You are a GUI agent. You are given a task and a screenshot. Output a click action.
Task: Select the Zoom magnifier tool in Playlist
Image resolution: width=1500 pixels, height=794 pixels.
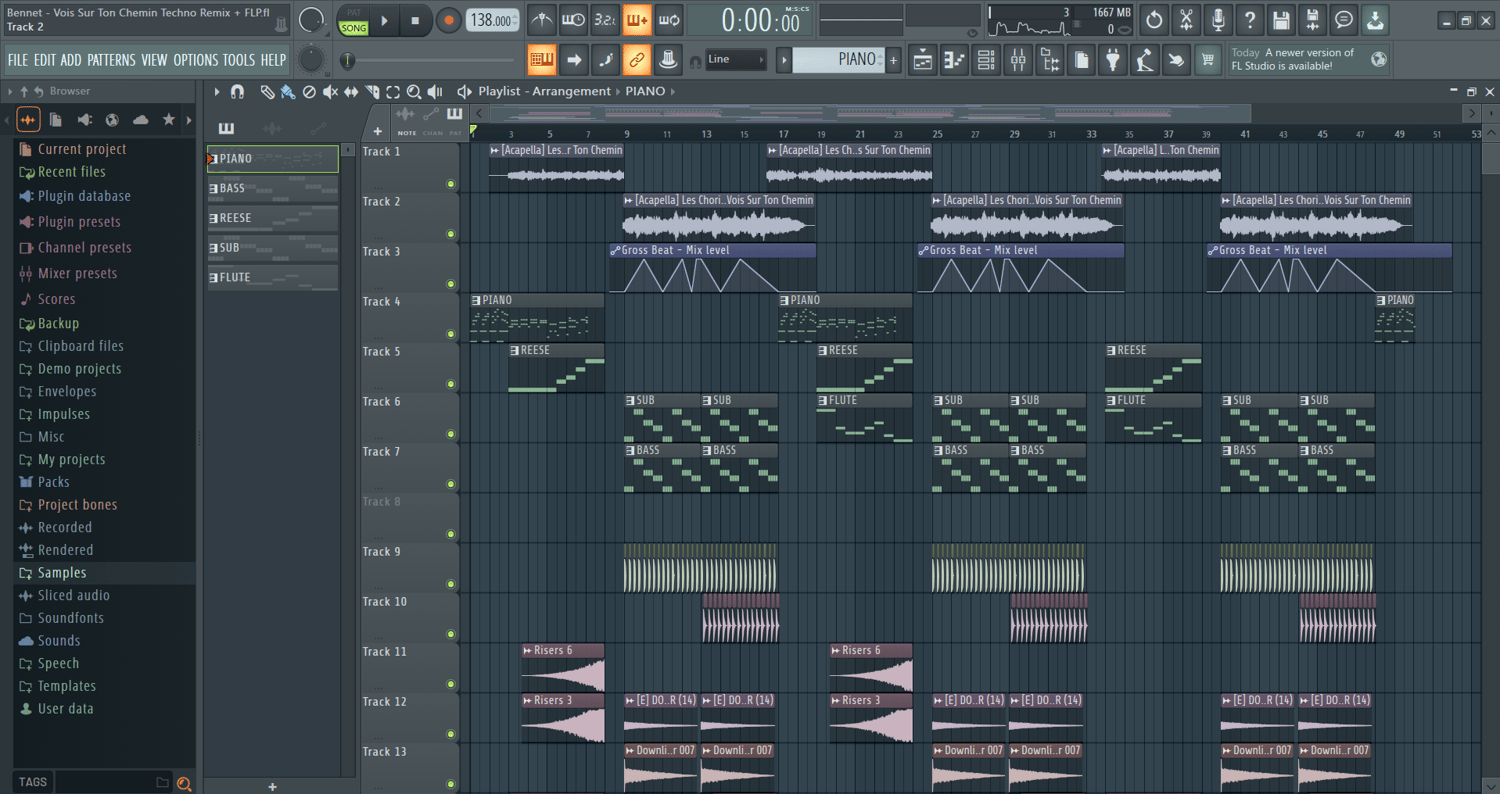pos(414,92)
